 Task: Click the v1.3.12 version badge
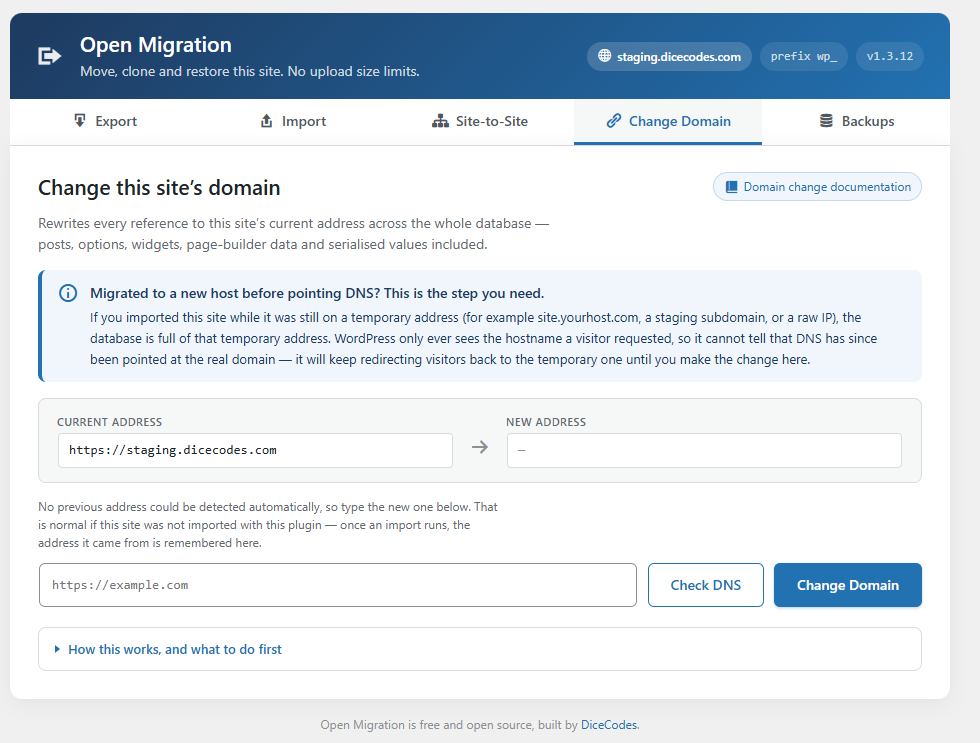coord(890,56)
